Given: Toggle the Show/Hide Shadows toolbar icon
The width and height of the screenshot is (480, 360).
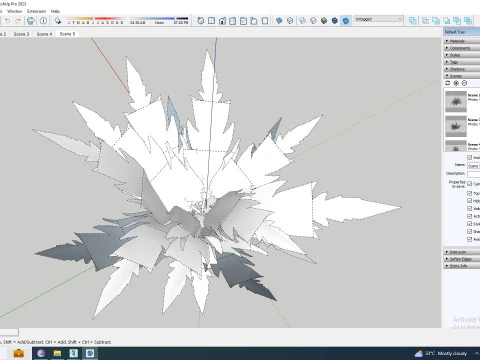Looking at the screenshot, I should point(58,21).
